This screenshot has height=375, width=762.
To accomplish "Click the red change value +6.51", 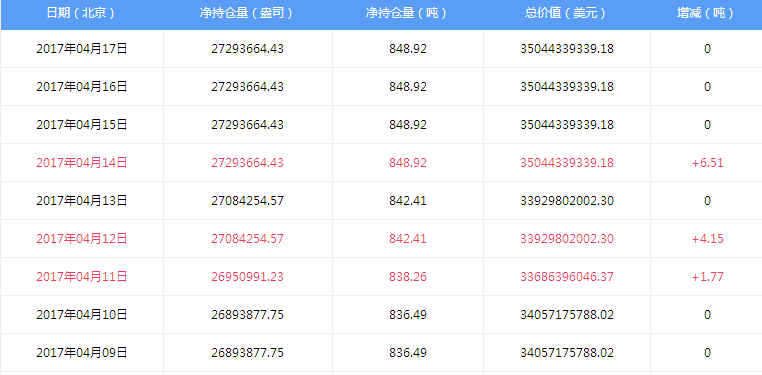I will pyautogui.click(x=708, y=163).
